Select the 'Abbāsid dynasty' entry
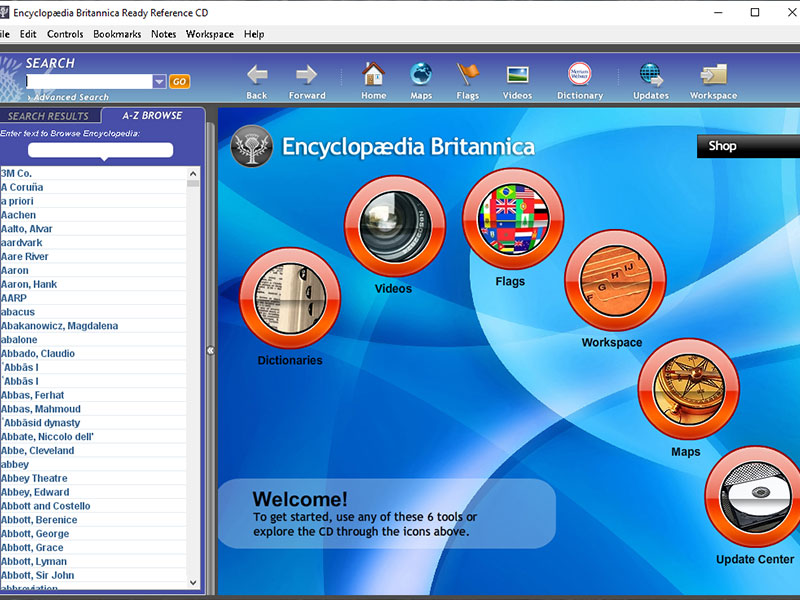 pos(93,422)
